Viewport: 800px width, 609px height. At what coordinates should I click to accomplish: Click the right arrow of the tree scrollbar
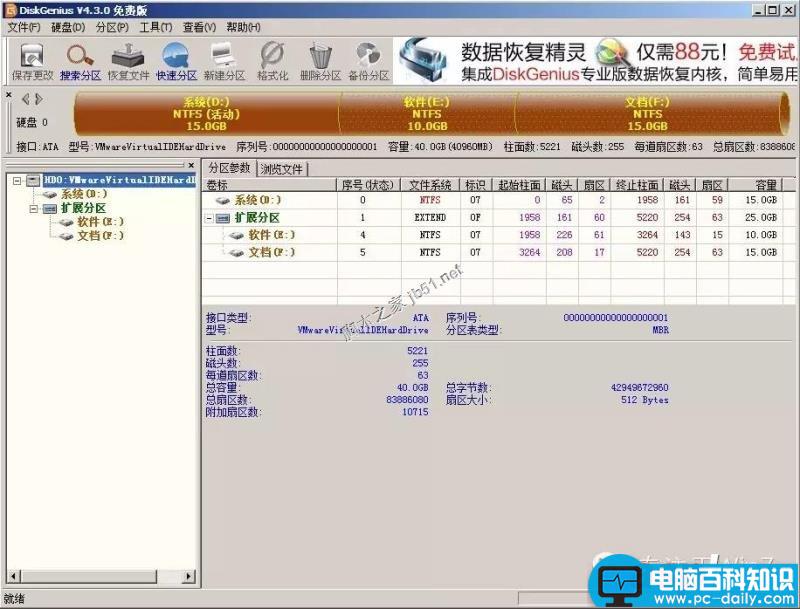pyautogui.click(x=188, y=576)
